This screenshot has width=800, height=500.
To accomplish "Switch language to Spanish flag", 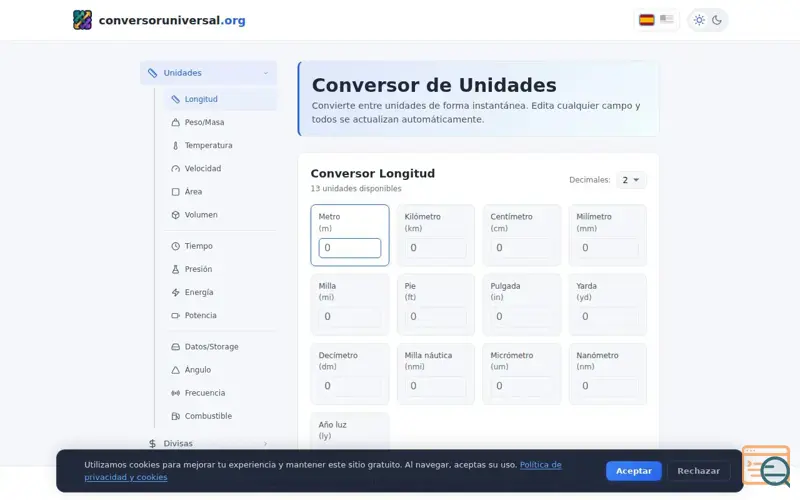I will point(646,20).
